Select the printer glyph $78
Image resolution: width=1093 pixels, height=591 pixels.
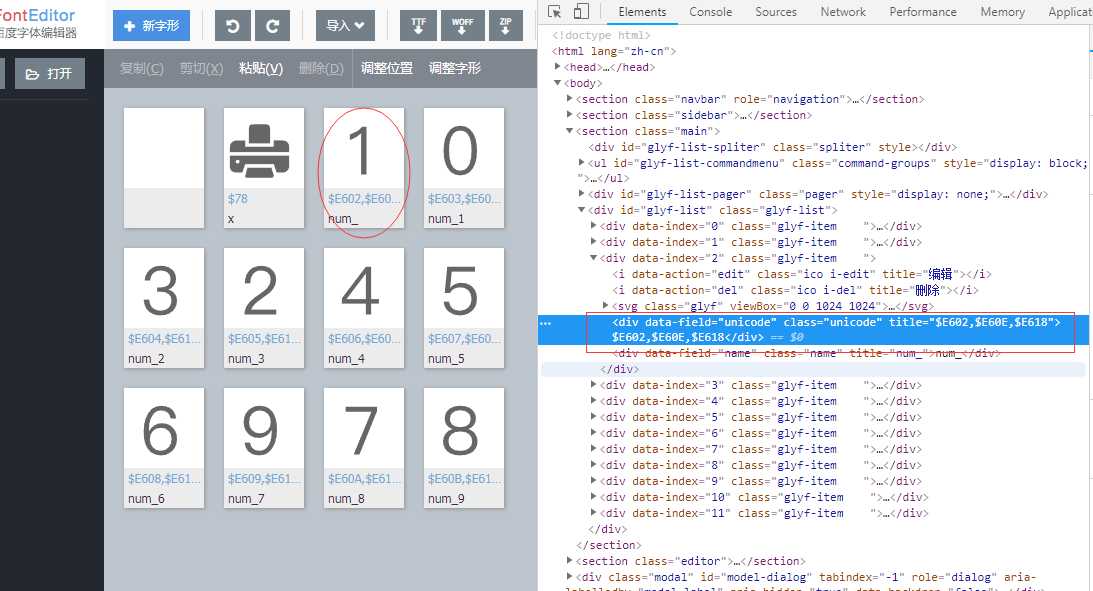(x=263, y=167)
